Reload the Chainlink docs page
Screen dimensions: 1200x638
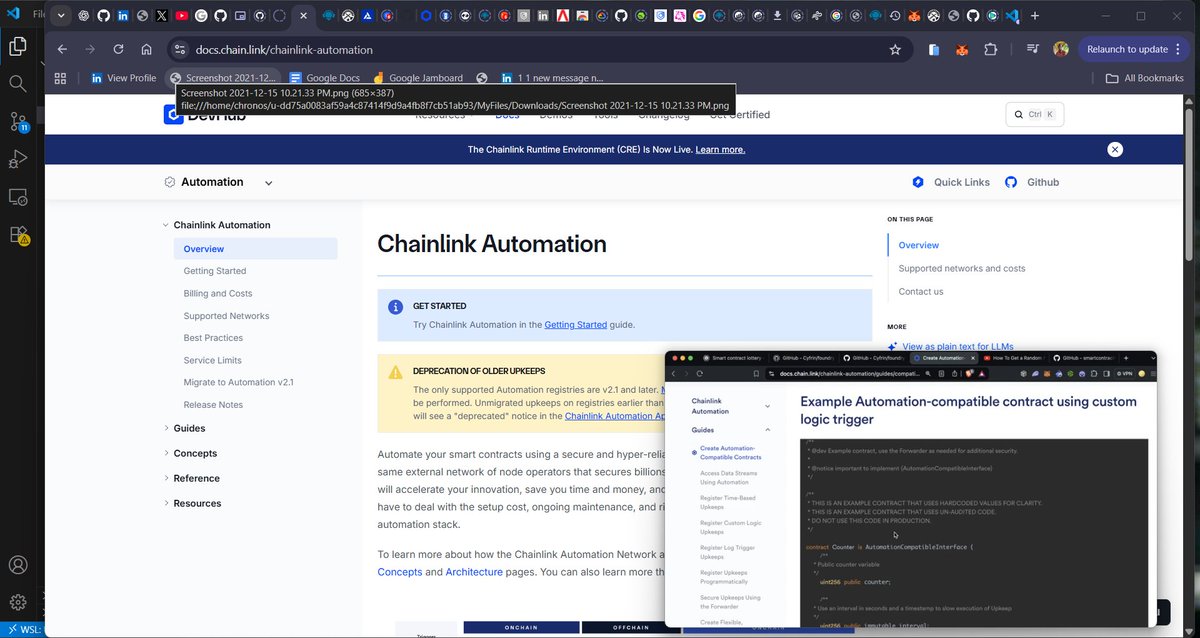click(x=118, y=49)
